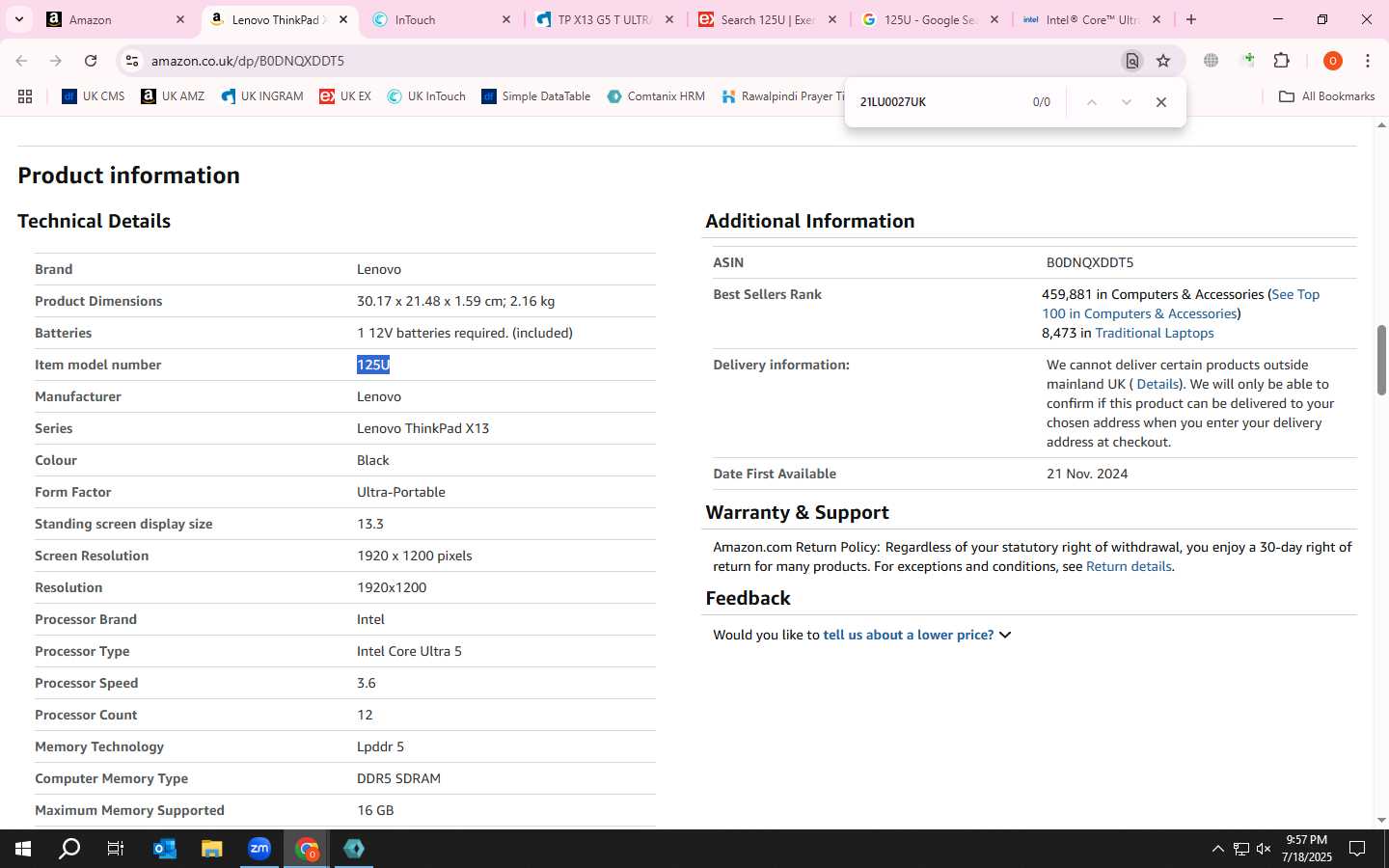View site information icon in address bar
The width and height of the screenshot is (1389, 868).
tap(132, 61)
